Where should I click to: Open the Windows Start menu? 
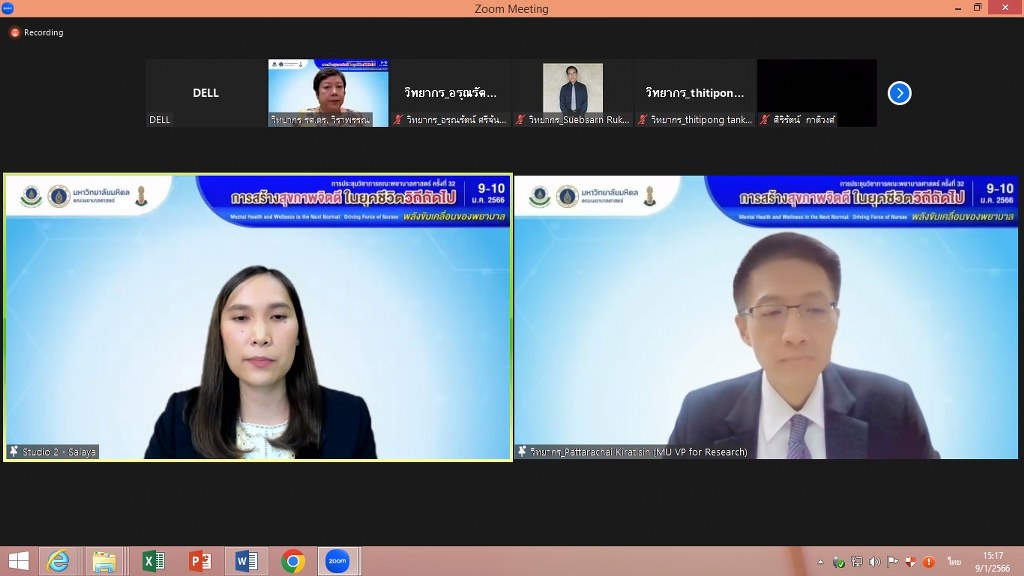pos(18,561)
